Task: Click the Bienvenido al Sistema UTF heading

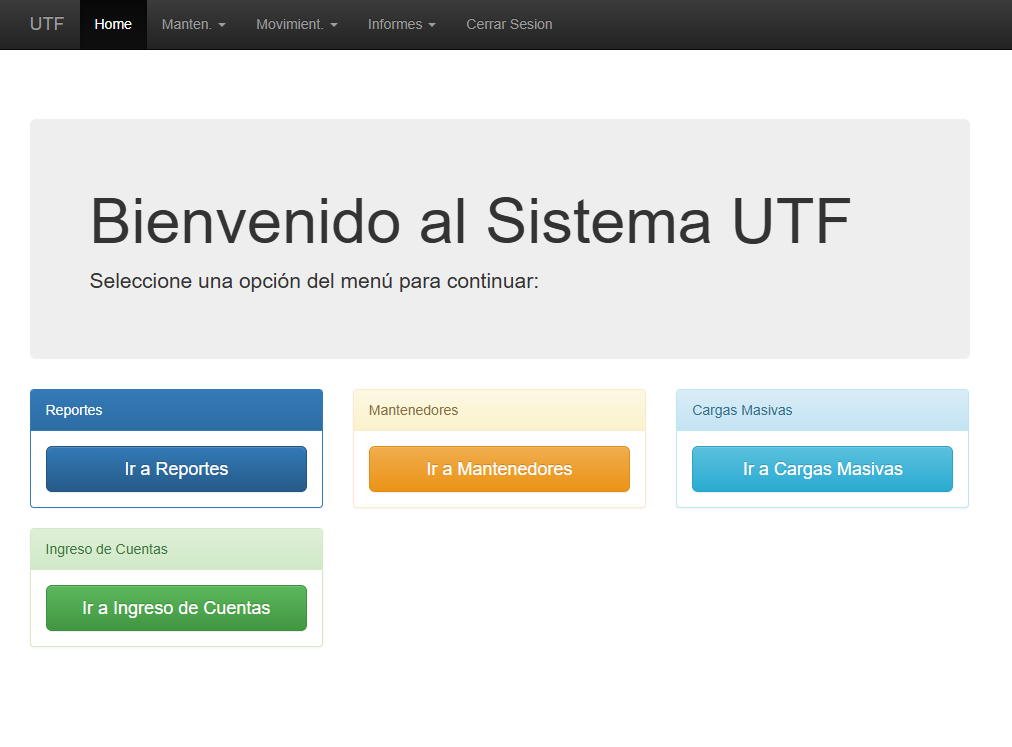Action: [470, 221]
